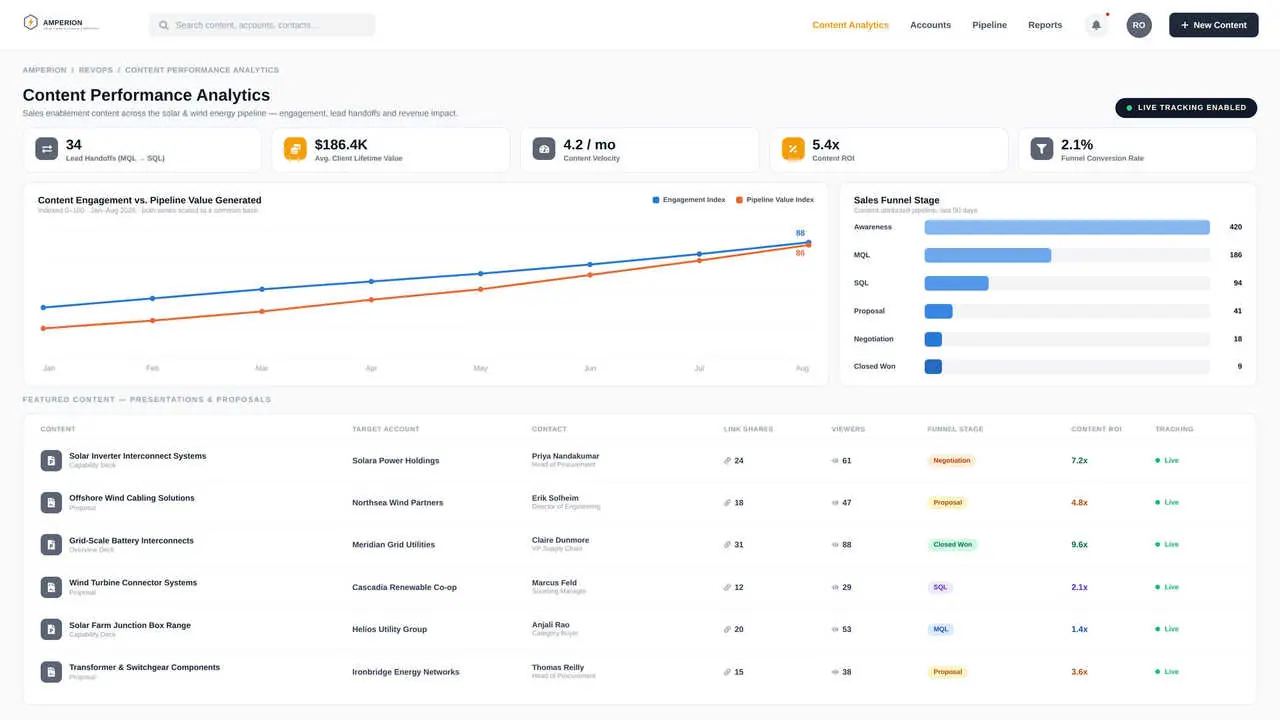Click the document icon for Offshore Wind Cabling Solutions
This screenshot has width=1280, height=720.
pos(51,502)
